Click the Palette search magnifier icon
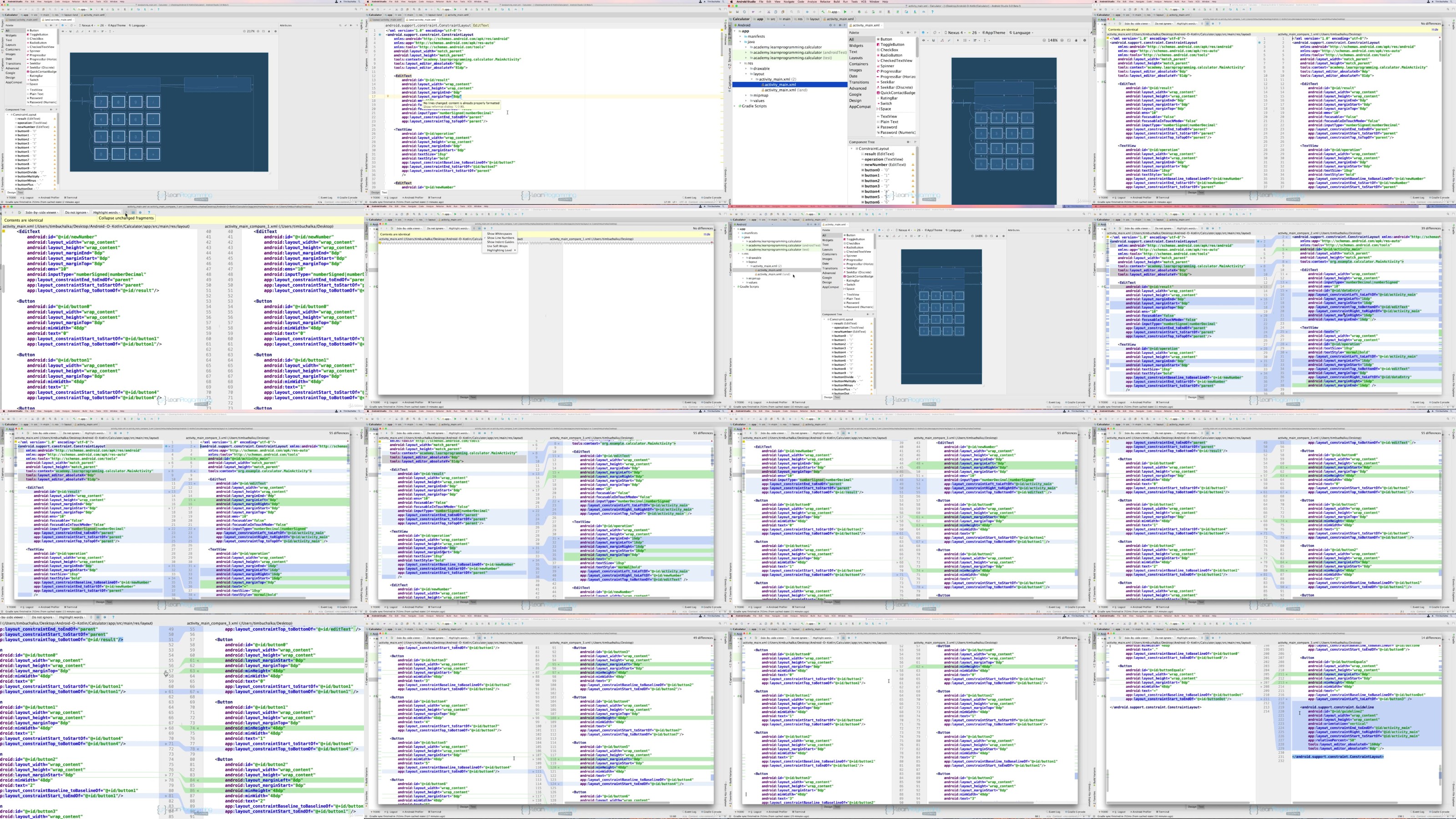Screen dimensions: 1456x819 pyautogui.click(x=901, y=33)
